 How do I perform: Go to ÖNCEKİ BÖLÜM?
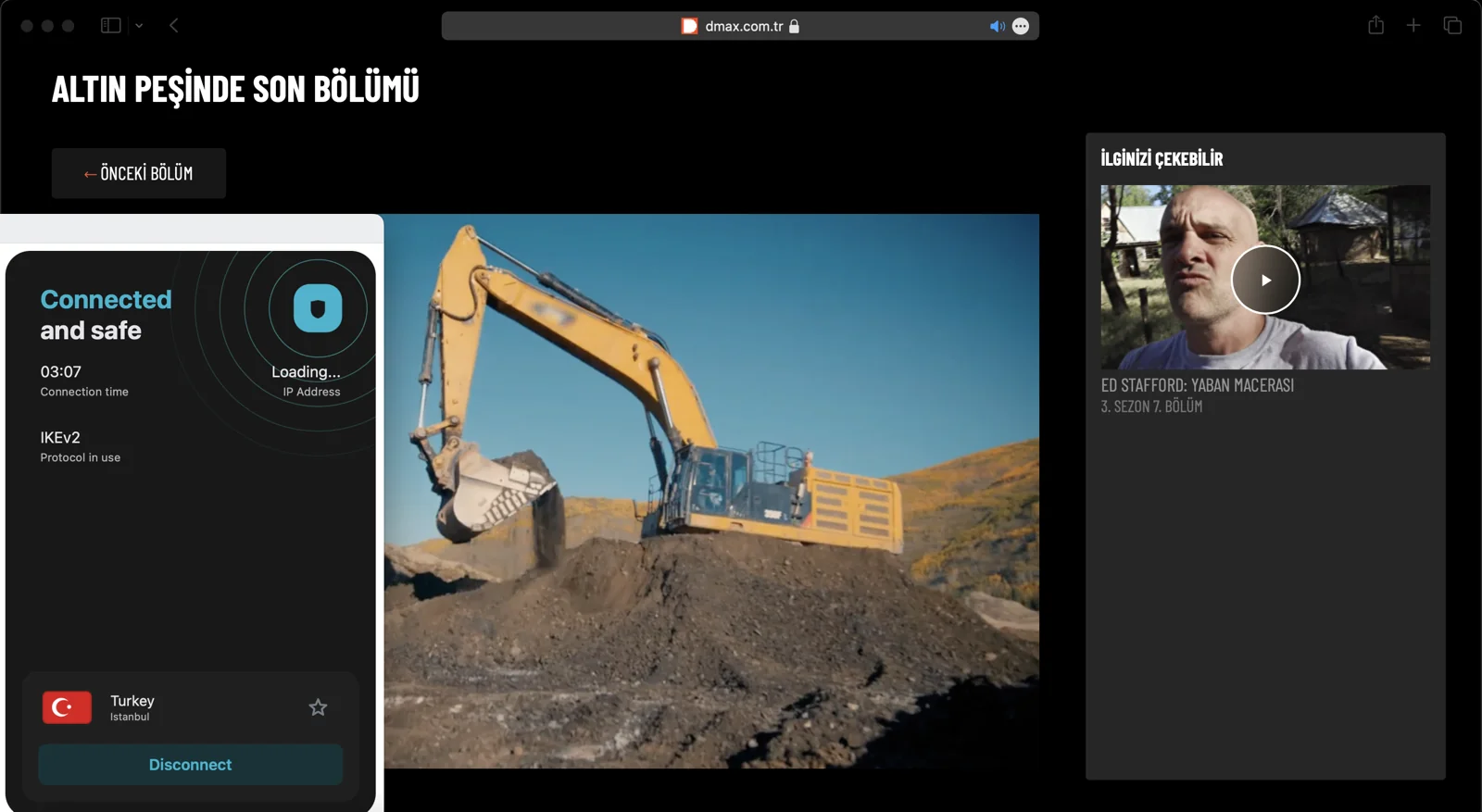(139, 173)
